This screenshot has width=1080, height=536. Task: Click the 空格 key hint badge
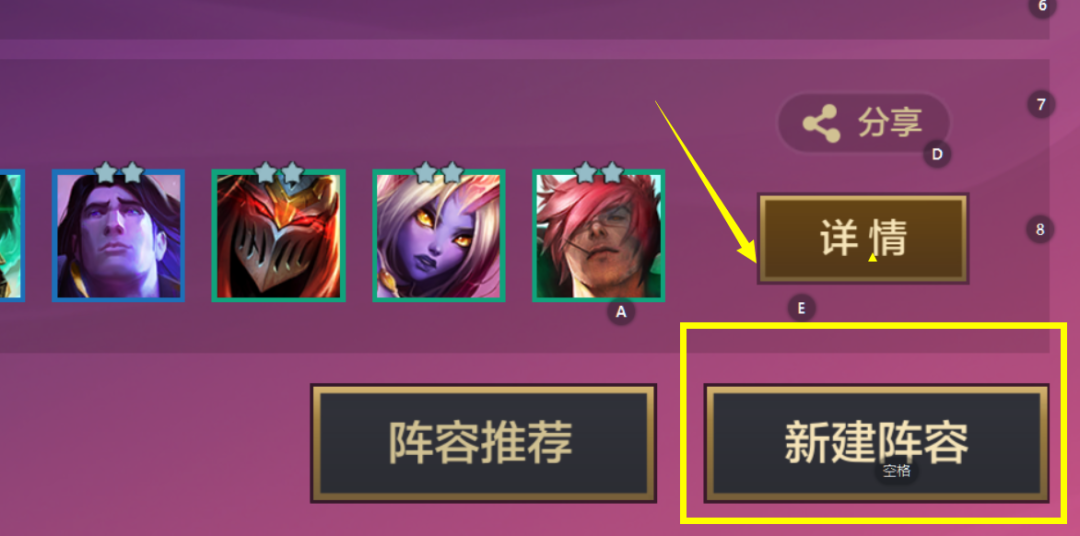click(x=897, y=471)
